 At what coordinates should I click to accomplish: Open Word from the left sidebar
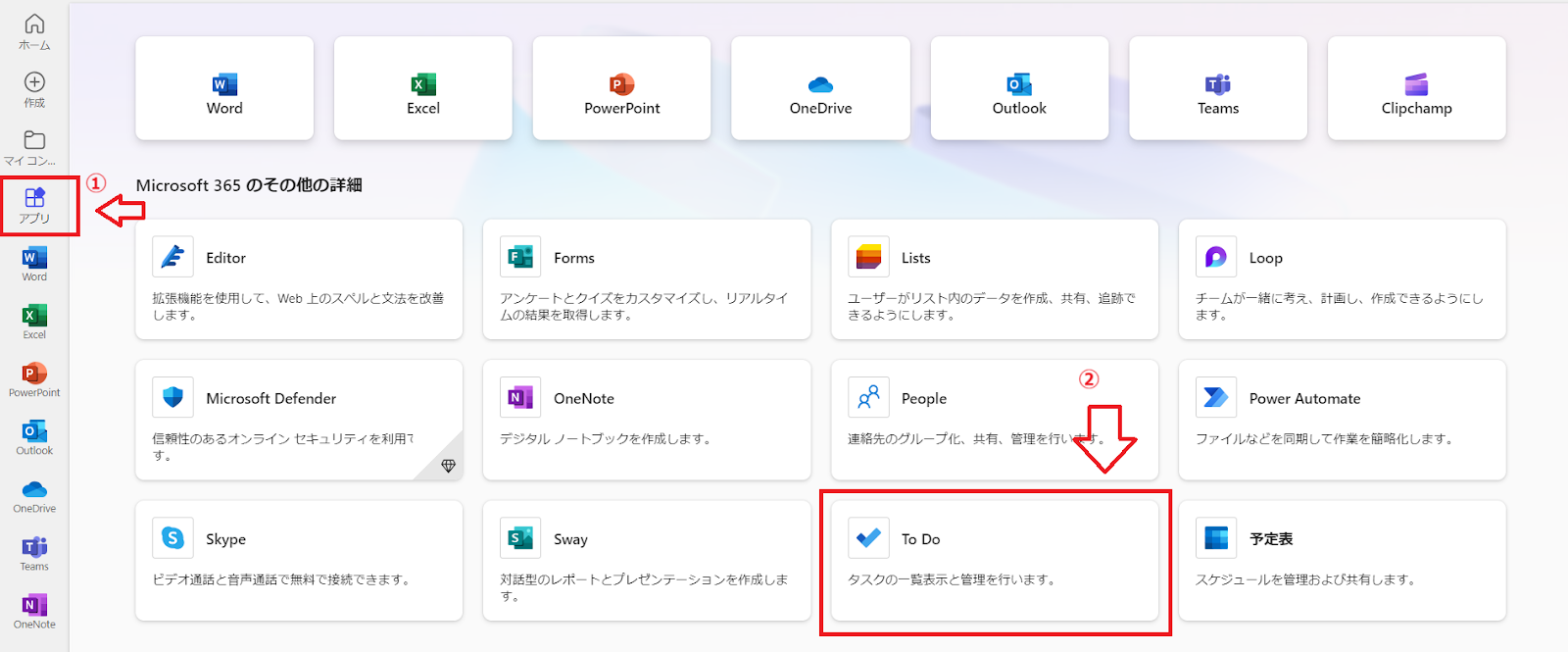[x=34, y=264]
